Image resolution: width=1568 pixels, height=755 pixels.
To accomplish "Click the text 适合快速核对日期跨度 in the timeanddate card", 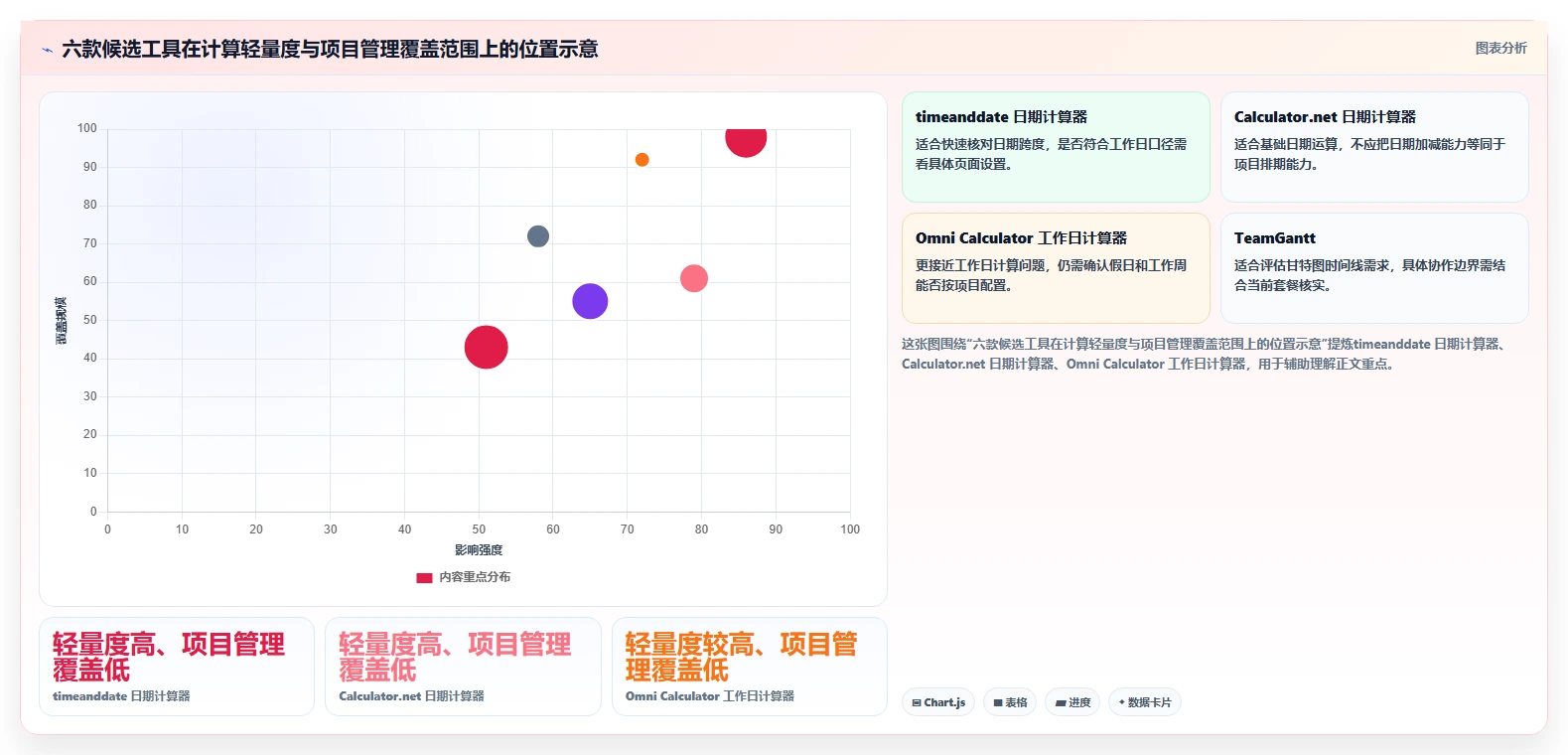I will pyautogui.click(x=980, y=144).
